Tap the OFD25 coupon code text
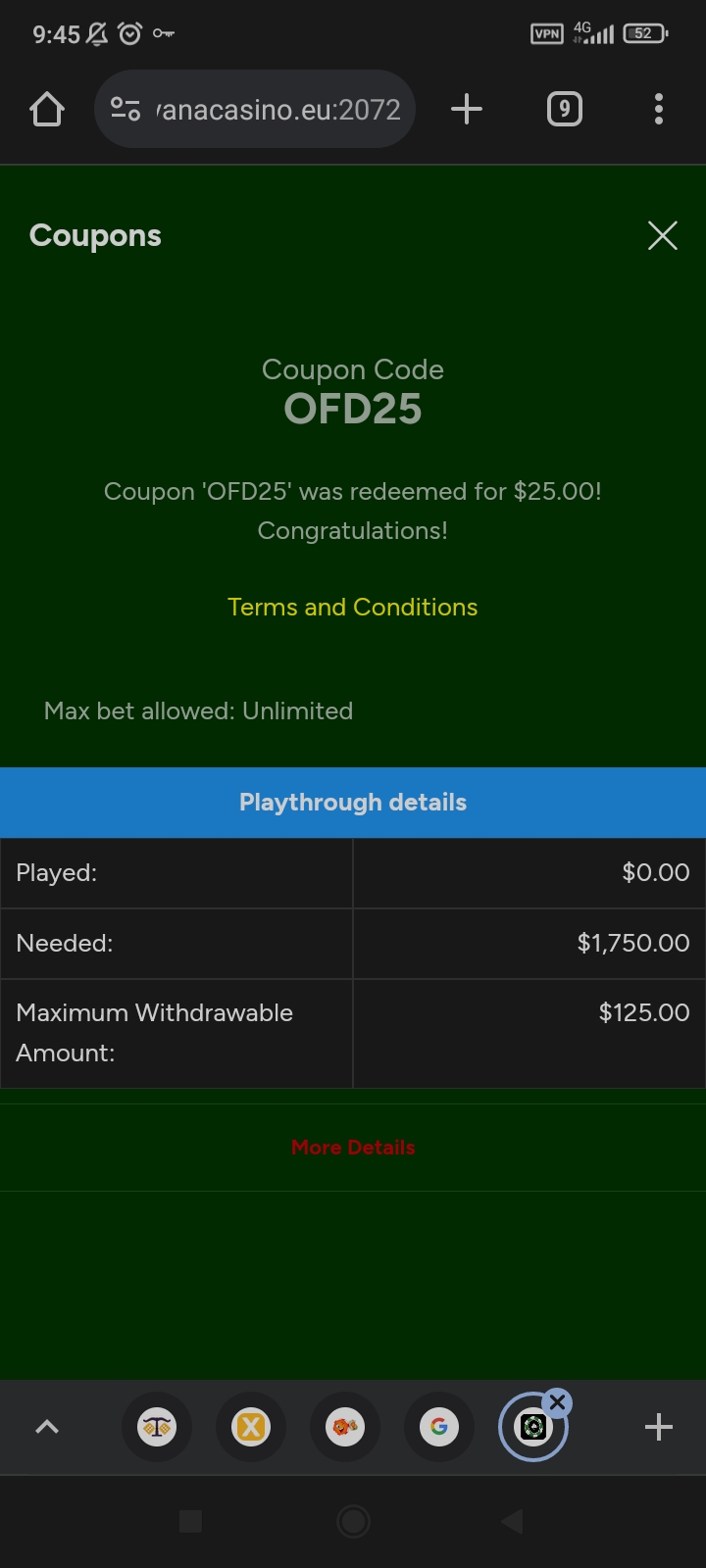706x1568 pixels. click(x=353, y=410)
